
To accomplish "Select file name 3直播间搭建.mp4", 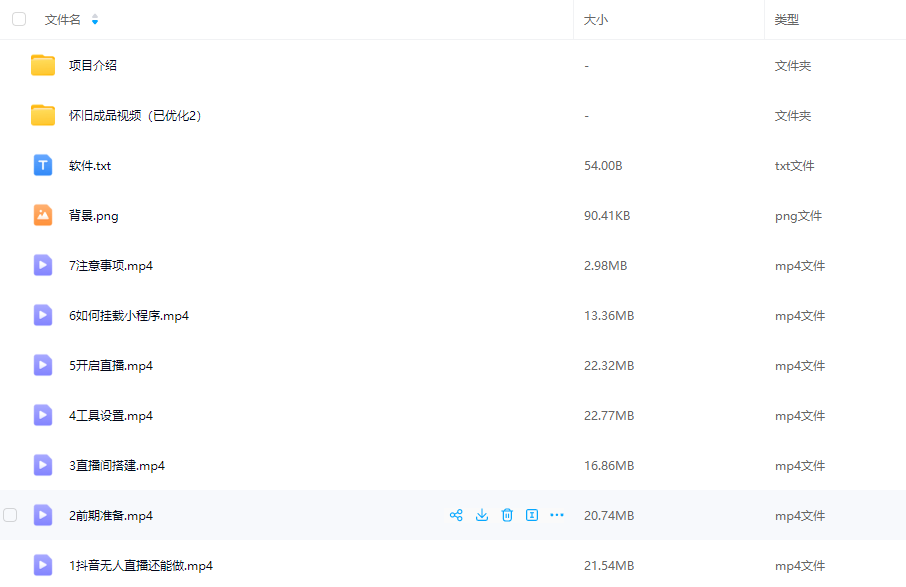I will 117,466.
